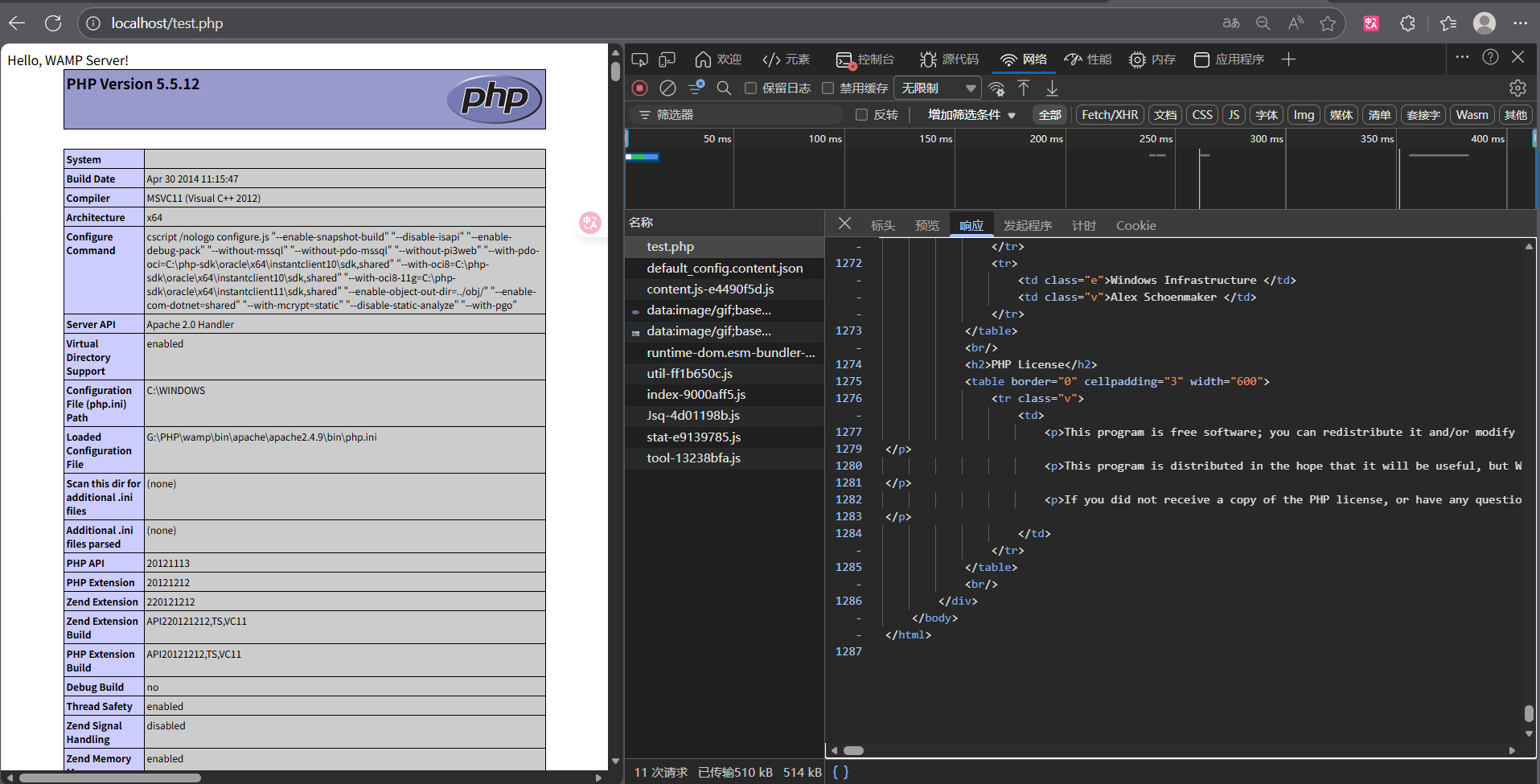Screen dimensions: 1540x784
Task: Filter requests by 其他
Action: pos(1515,115)
